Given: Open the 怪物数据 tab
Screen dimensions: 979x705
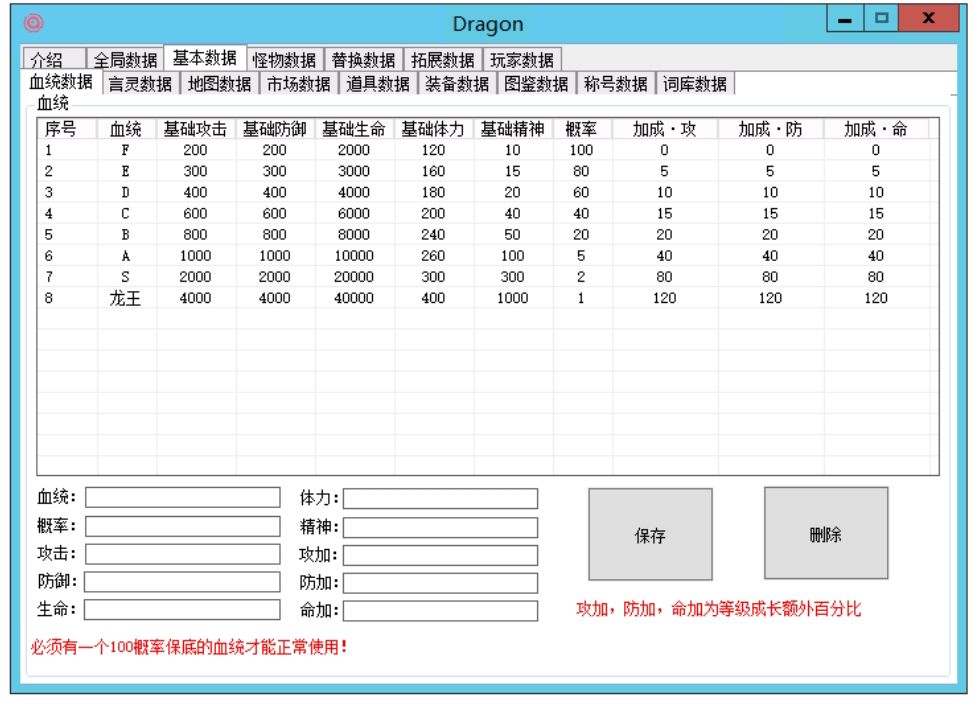Looking at the screenshot, I should (x=284, y=60).
